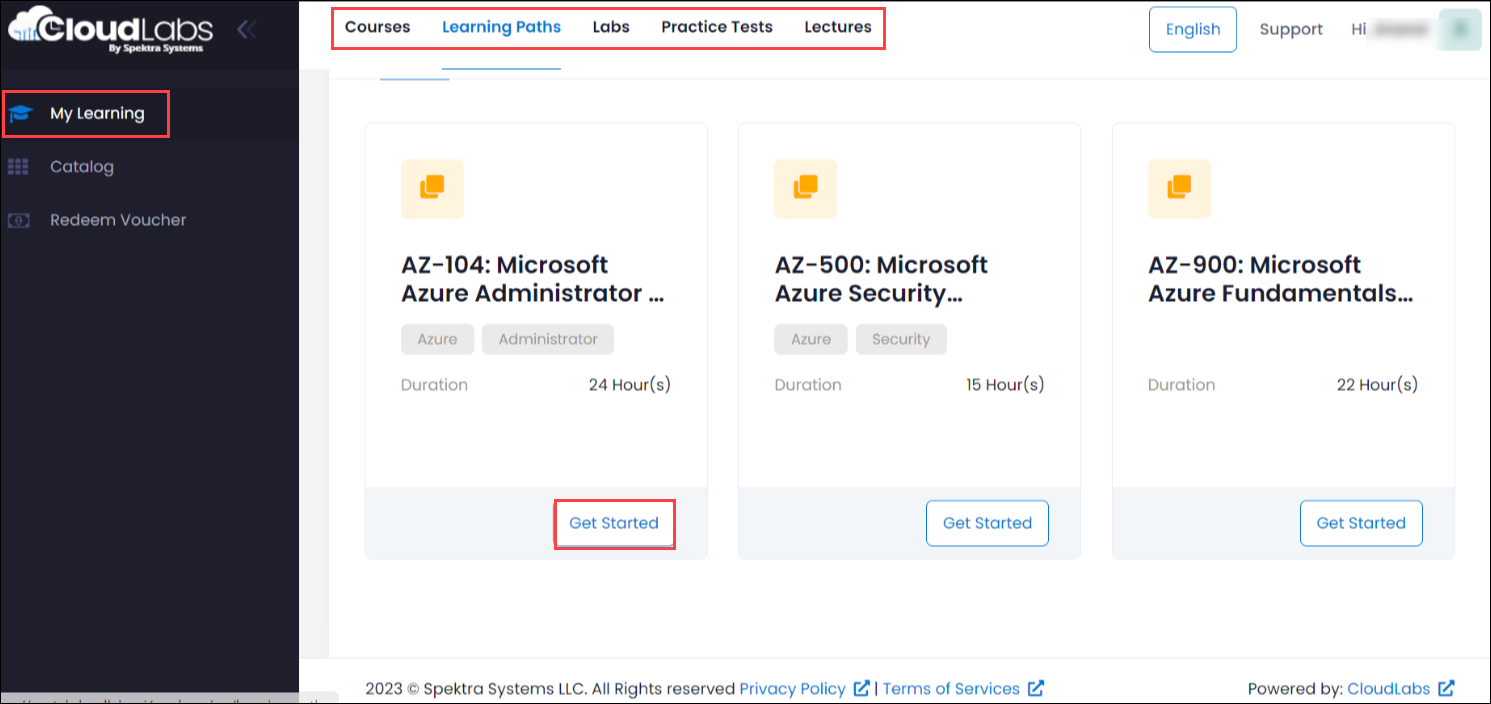Screen dimensions: 1491x704
Task: Switch to the Labs tab
Action: coord(611,27)
